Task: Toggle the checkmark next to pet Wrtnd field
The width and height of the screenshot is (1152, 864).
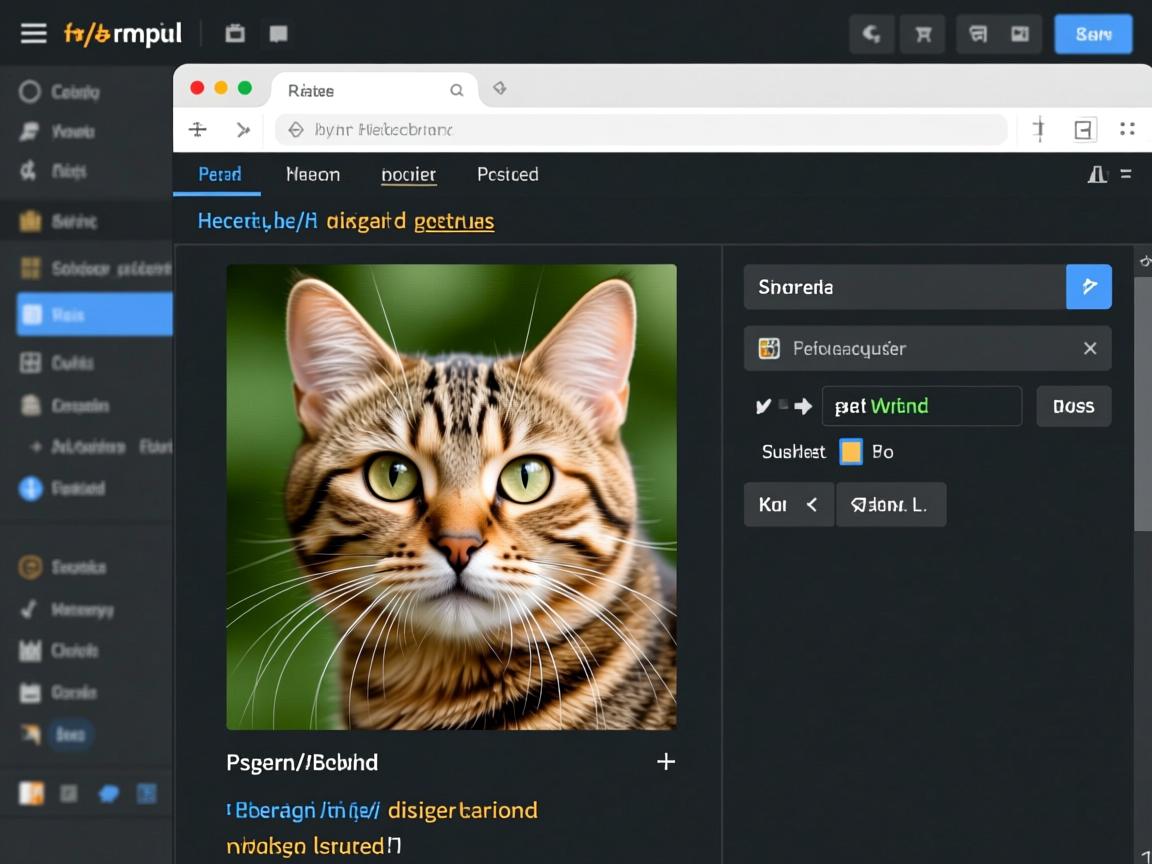Action: tap(764, 406)
